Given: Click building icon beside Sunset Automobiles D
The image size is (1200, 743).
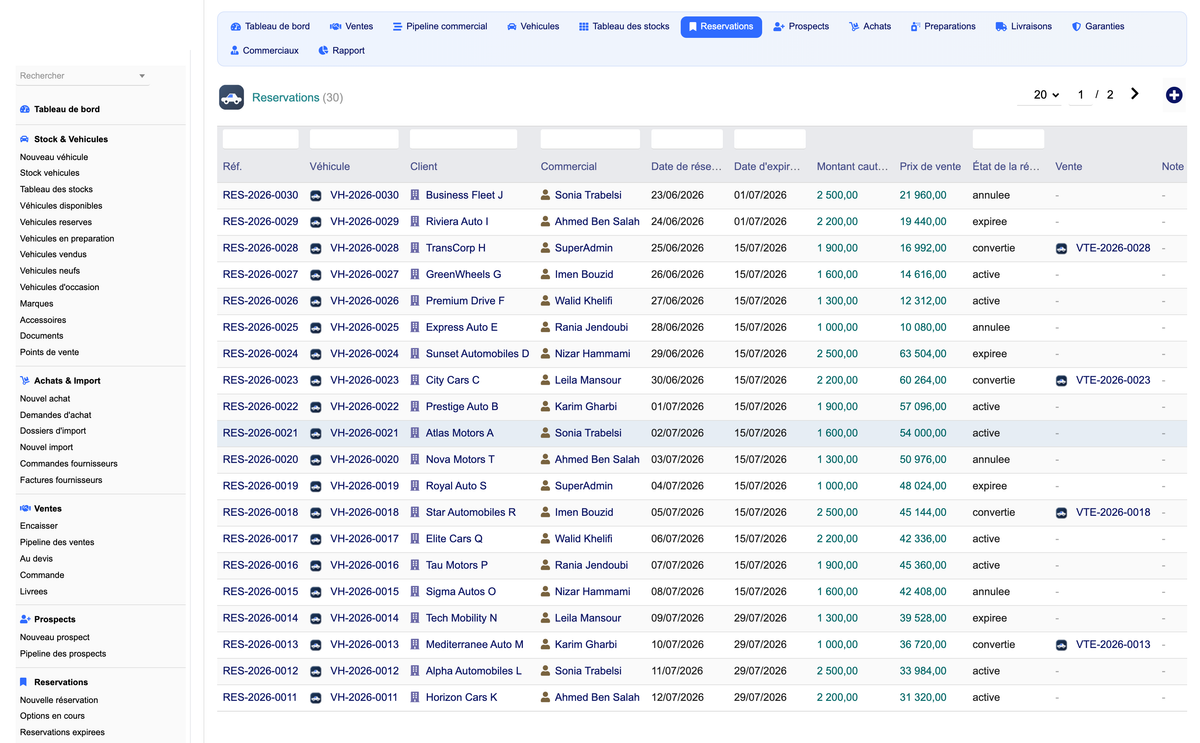Looking at the screenshot, I should [415, 354].
